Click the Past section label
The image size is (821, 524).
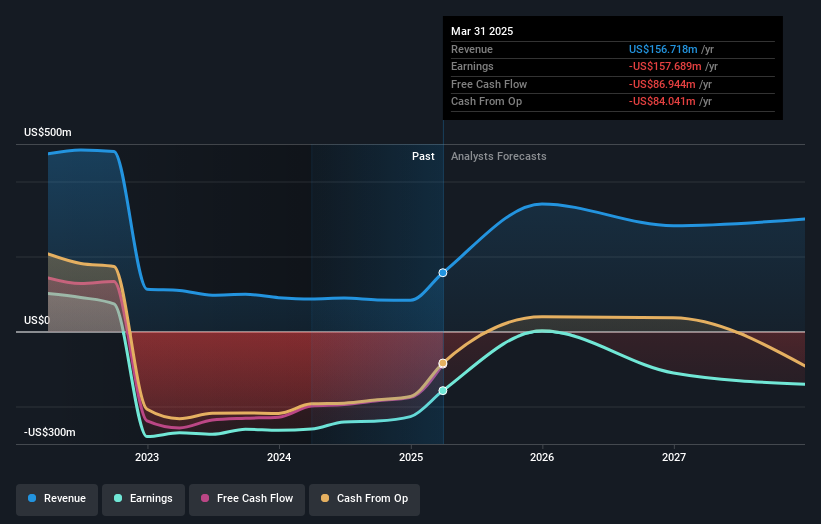click(x=423, y=157)
